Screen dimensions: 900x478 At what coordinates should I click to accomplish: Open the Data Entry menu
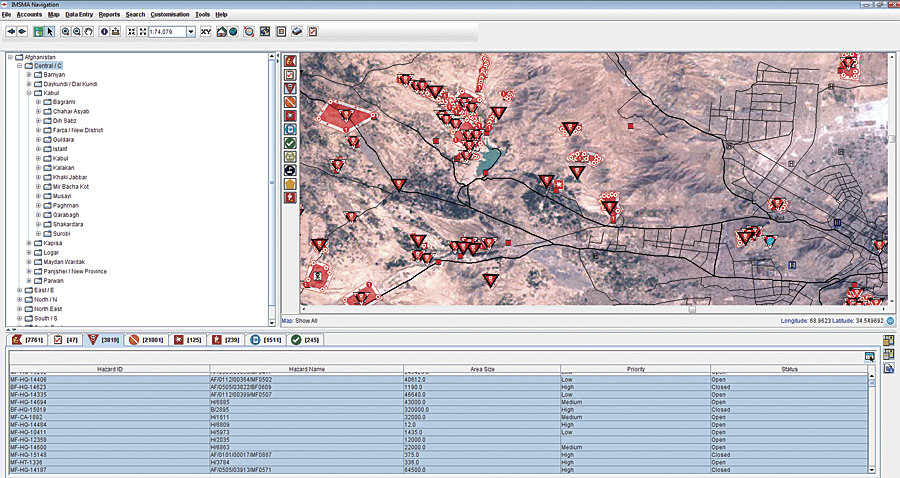tap(79, 15)
